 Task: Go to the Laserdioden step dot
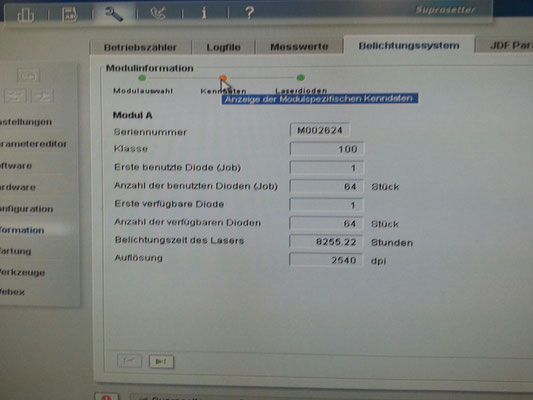[300, 78]
